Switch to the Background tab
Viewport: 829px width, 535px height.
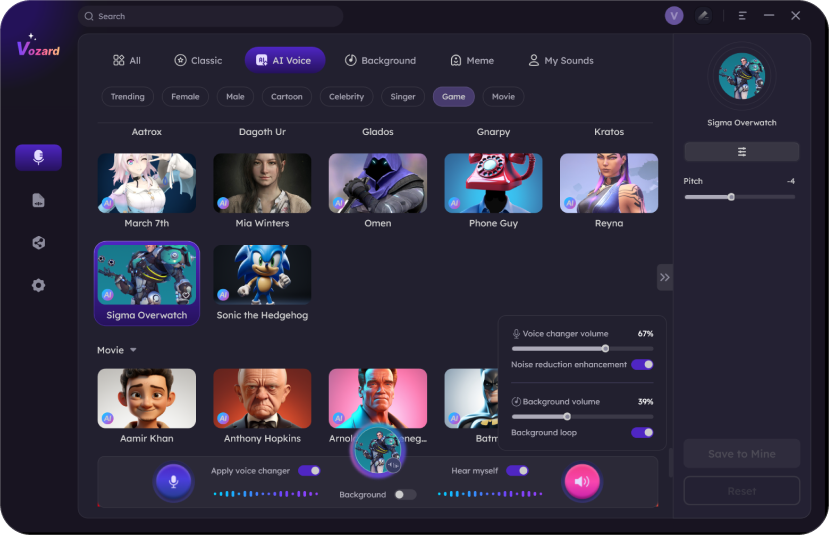click(380, 60)
